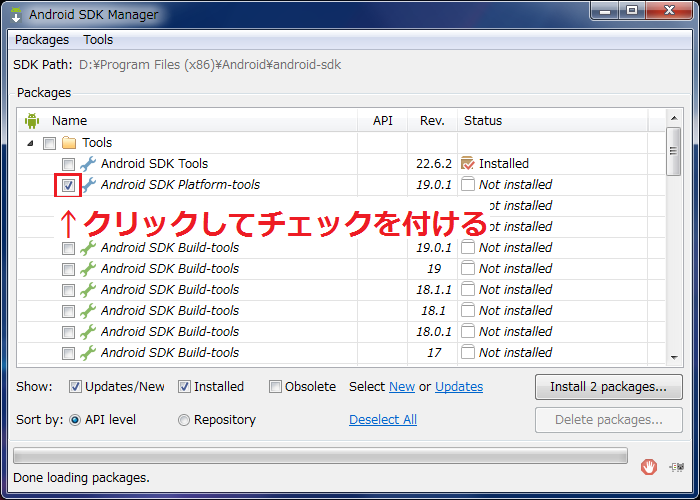700x500 pixels.
Task: Sort by the API column header
Action: (383, 121)
